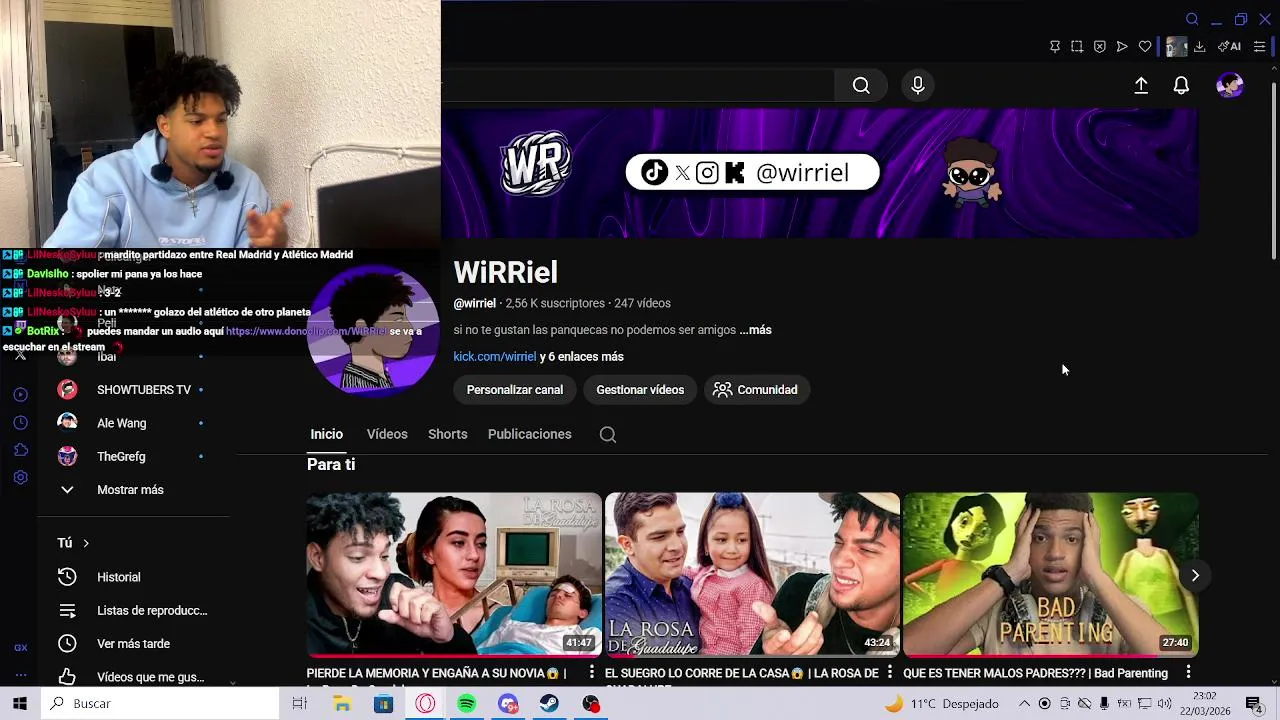This screenshot has width=1280, height=720.
Task: Open the profile thumbnail in Opera toolbar
Action: coord(1176,47)
